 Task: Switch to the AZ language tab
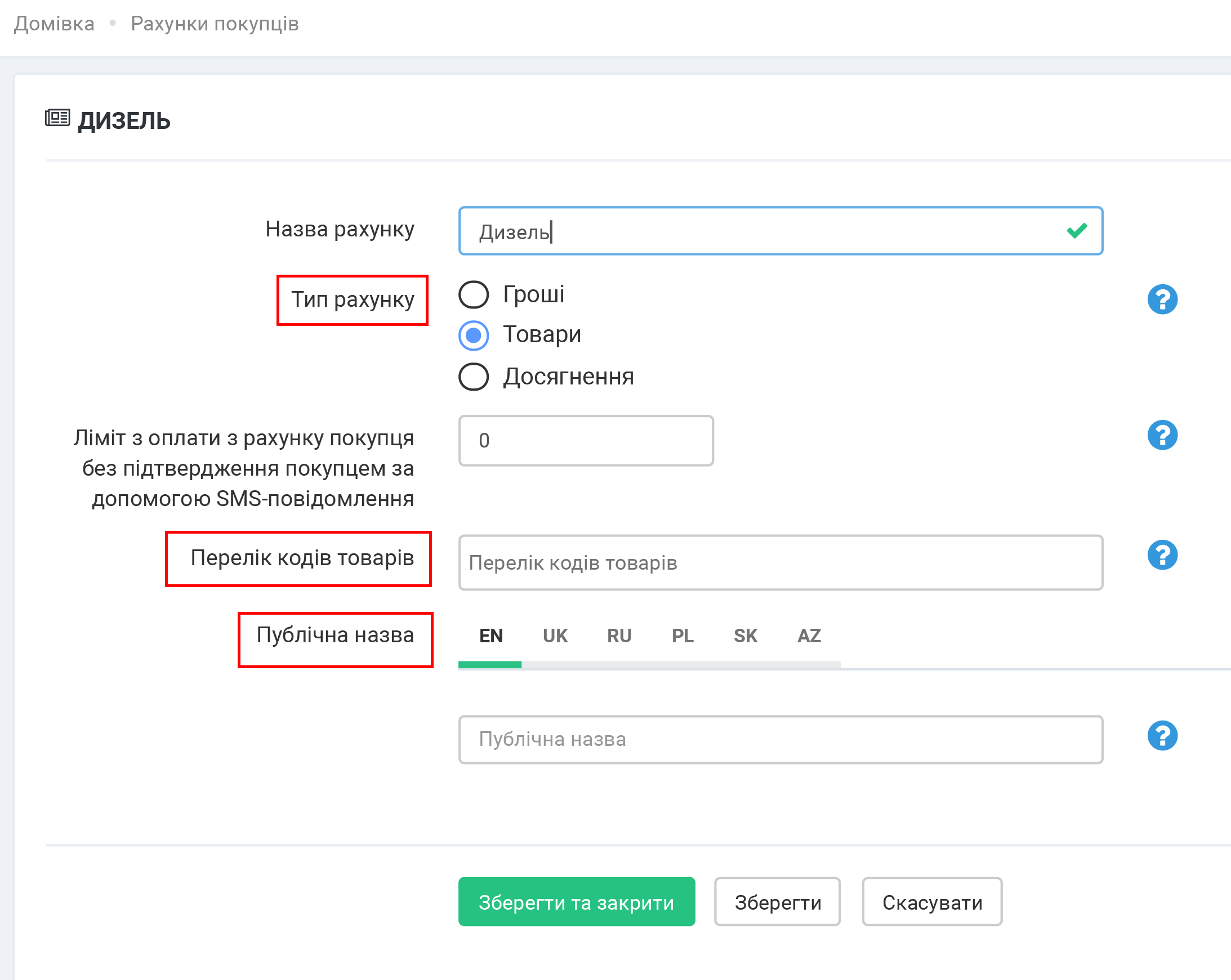tap(809, 636)
